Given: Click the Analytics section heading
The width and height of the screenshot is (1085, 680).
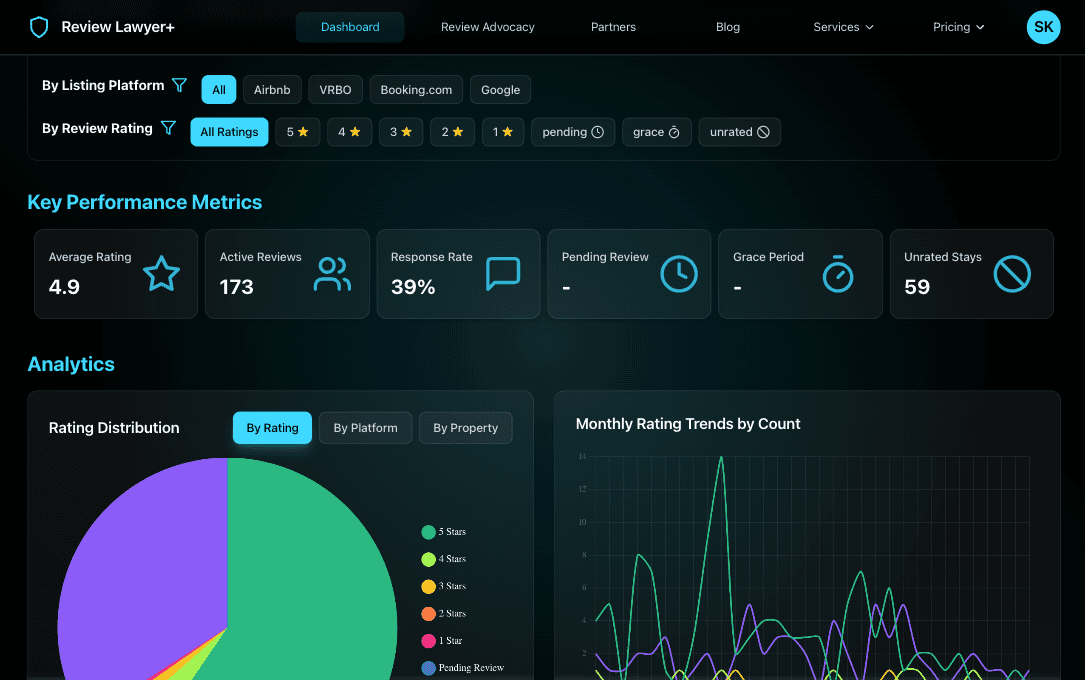Looking at the screenshot, I should (x=71, y=365).
